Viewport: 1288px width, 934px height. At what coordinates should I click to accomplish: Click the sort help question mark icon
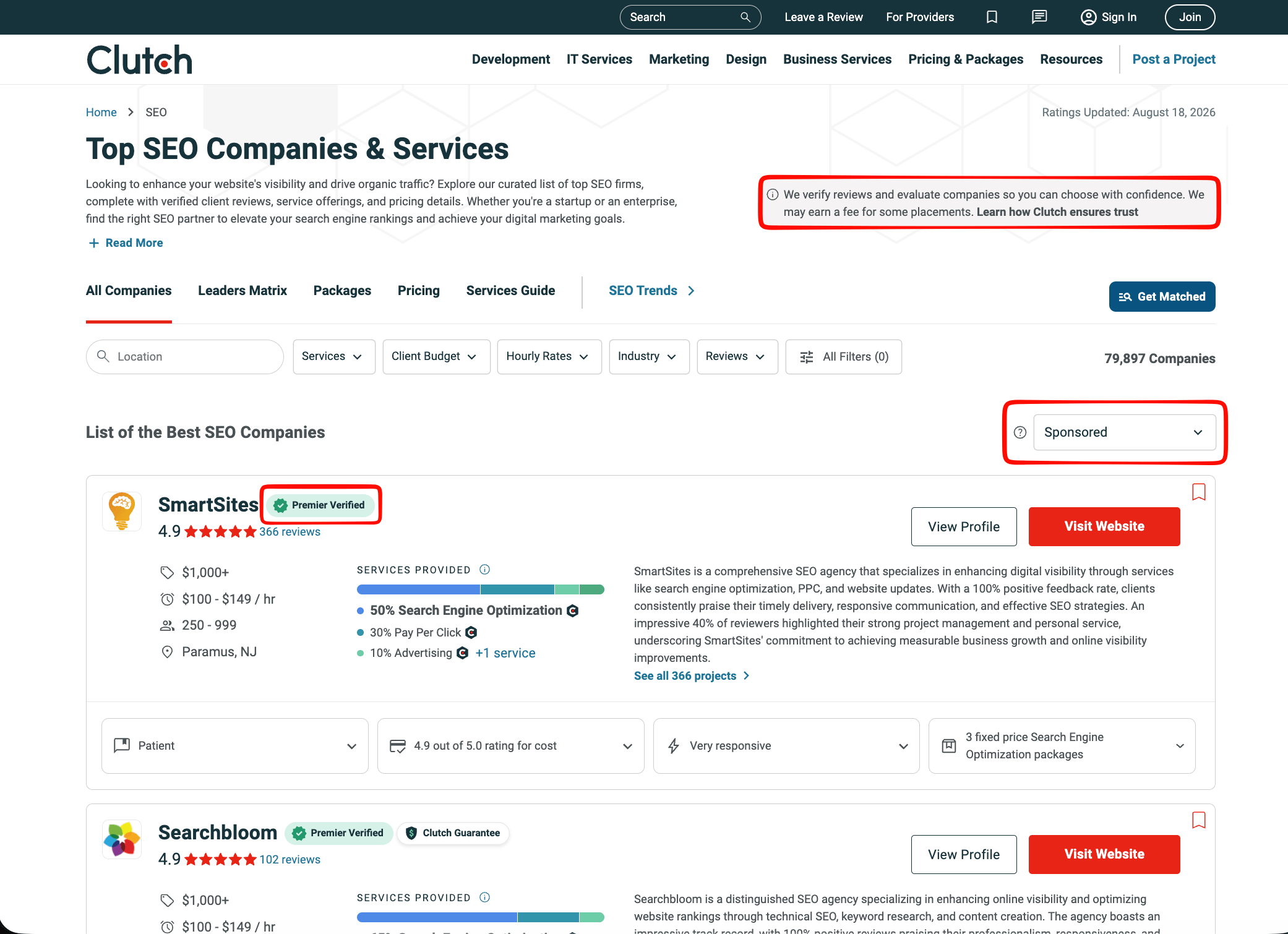coord(1020,432)
